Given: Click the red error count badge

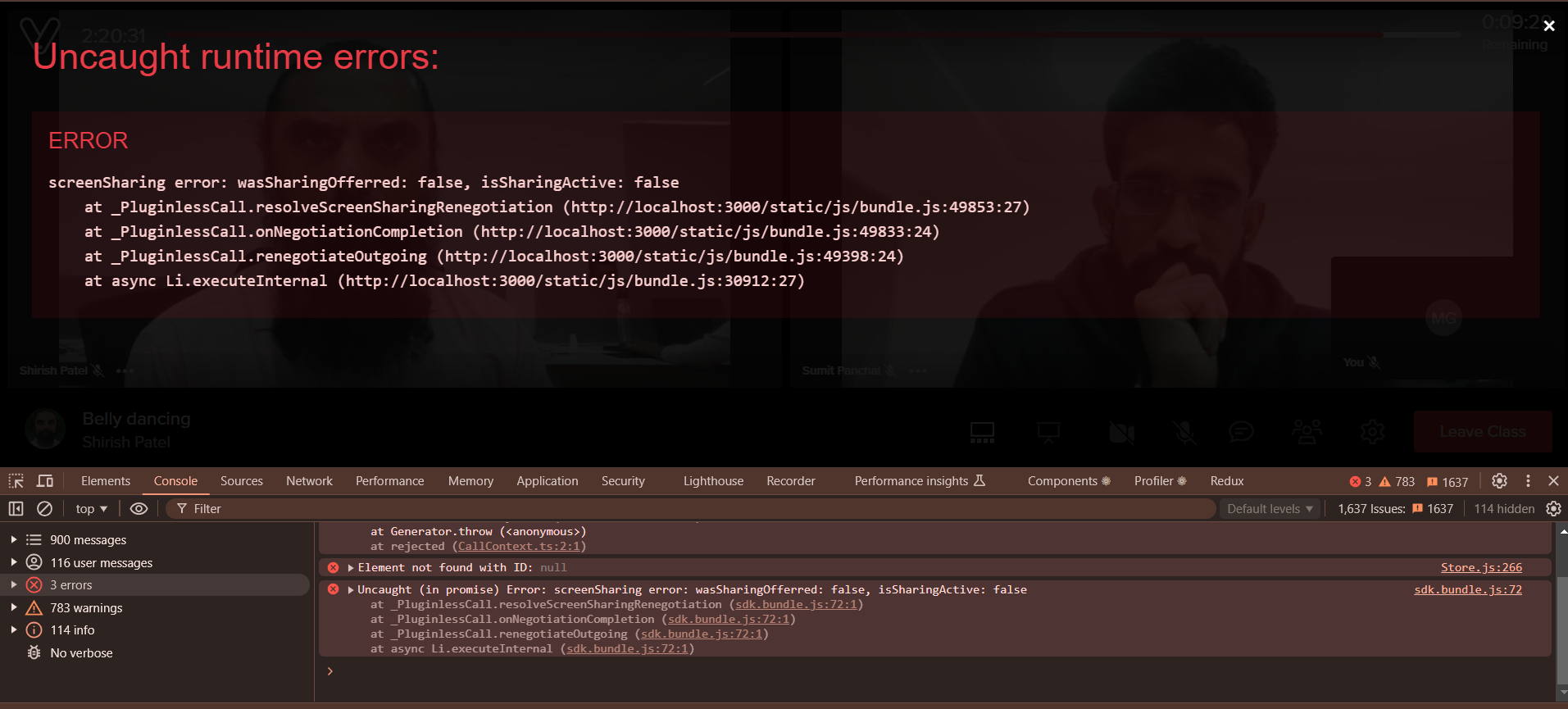Looking at the screenshot, I should coord(1361,482).
